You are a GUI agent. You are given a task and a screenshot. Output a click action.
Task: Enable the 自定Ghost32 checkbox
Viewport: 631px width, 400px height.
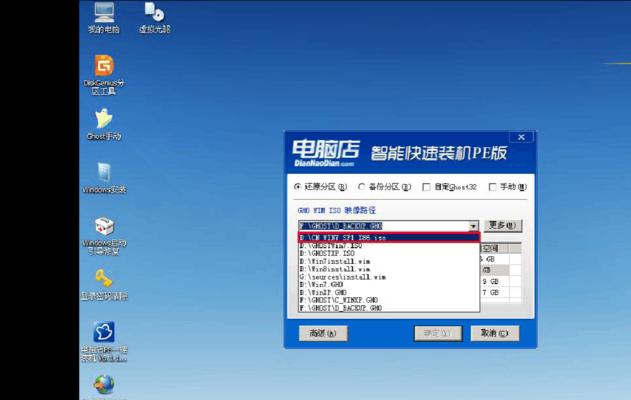426,187
